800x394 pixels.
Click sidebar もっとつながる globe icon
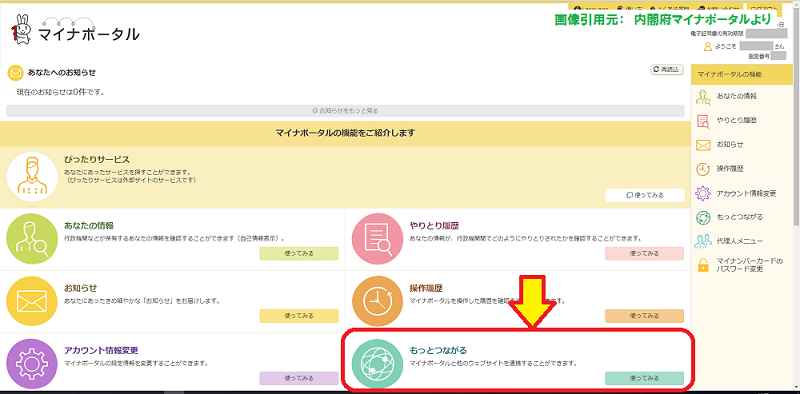tap(703, 217)
